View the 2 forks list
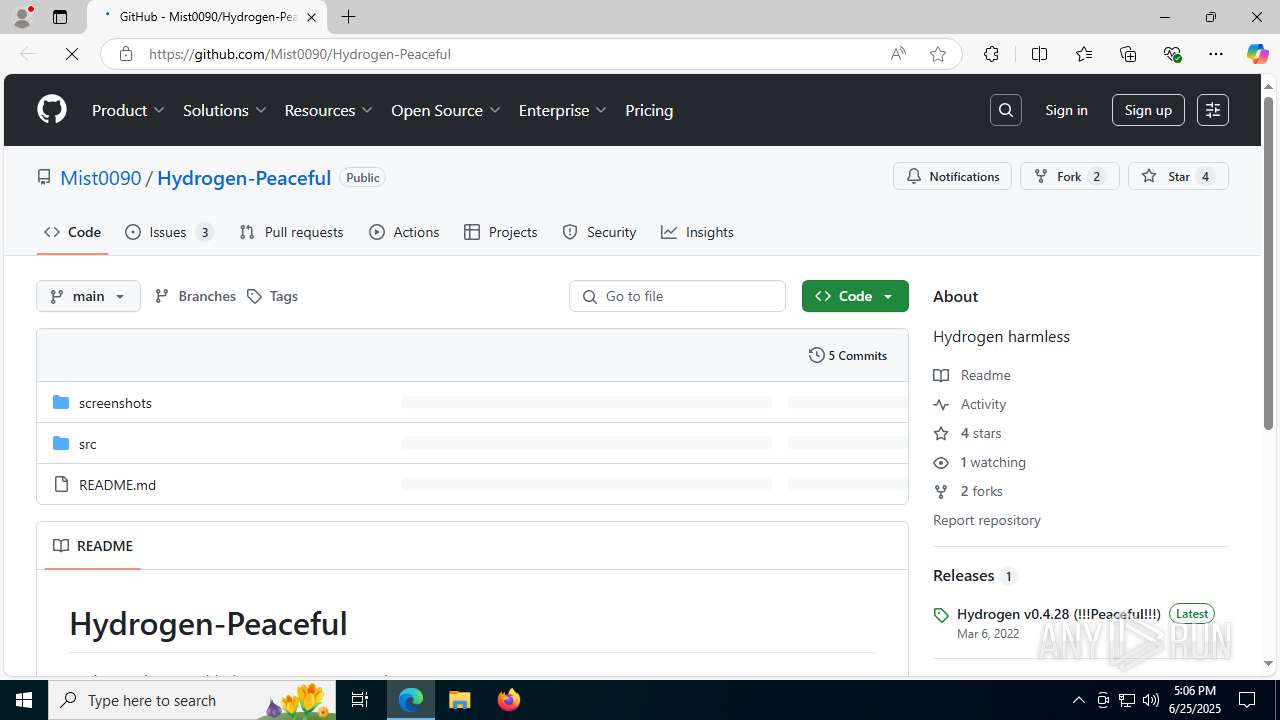Screen dimensions: 1280x720 (968, 491)
